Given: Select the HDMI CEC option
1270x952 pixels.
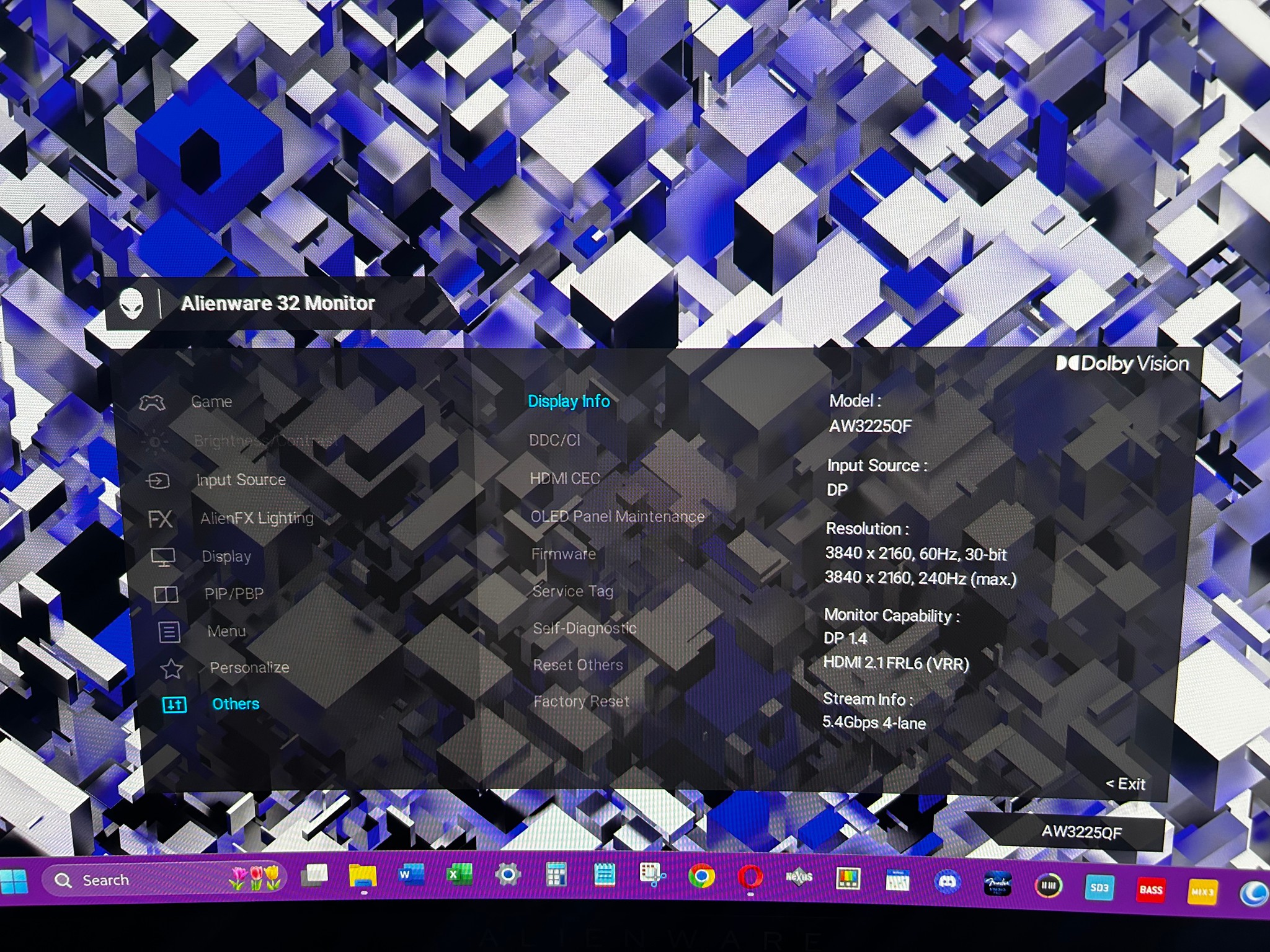Looking at the screenshot, I should [x=565, y=478].
